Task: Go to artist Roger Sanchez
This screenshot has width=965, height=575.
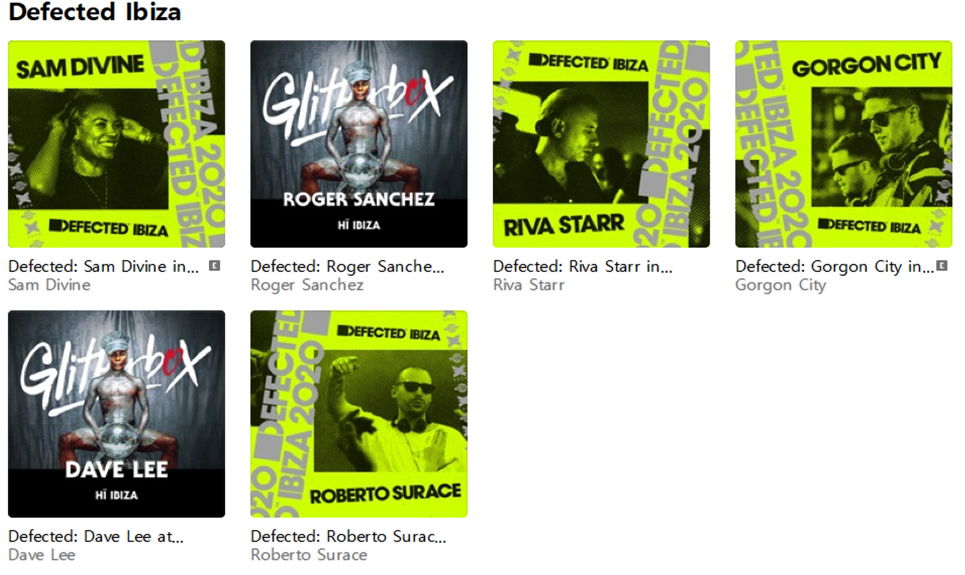Action: 307,285
